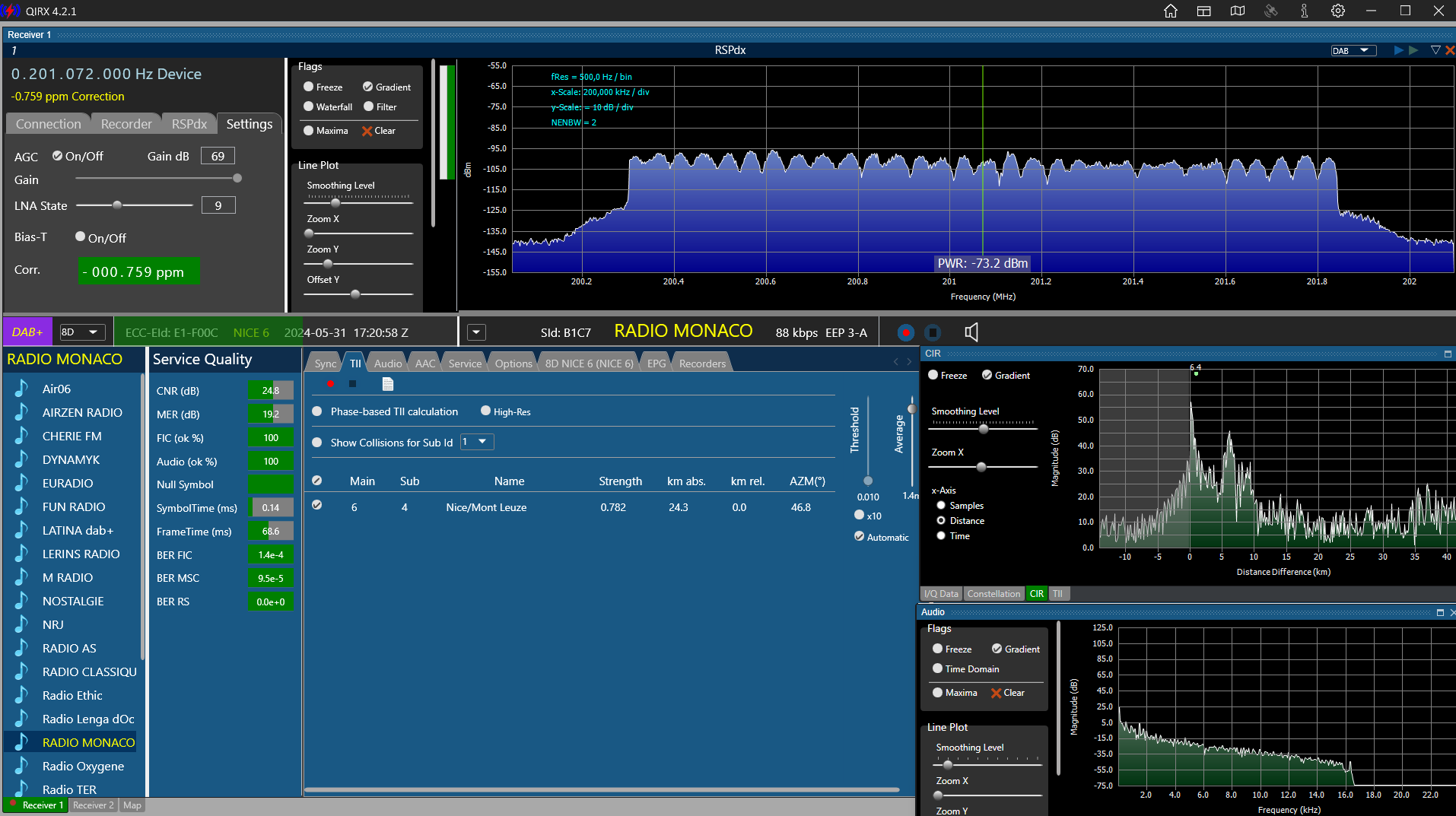Viewport: 1456px width, 816px height.
Task: Open the Map tab at the bottom
Action: (x=132, y=805)
